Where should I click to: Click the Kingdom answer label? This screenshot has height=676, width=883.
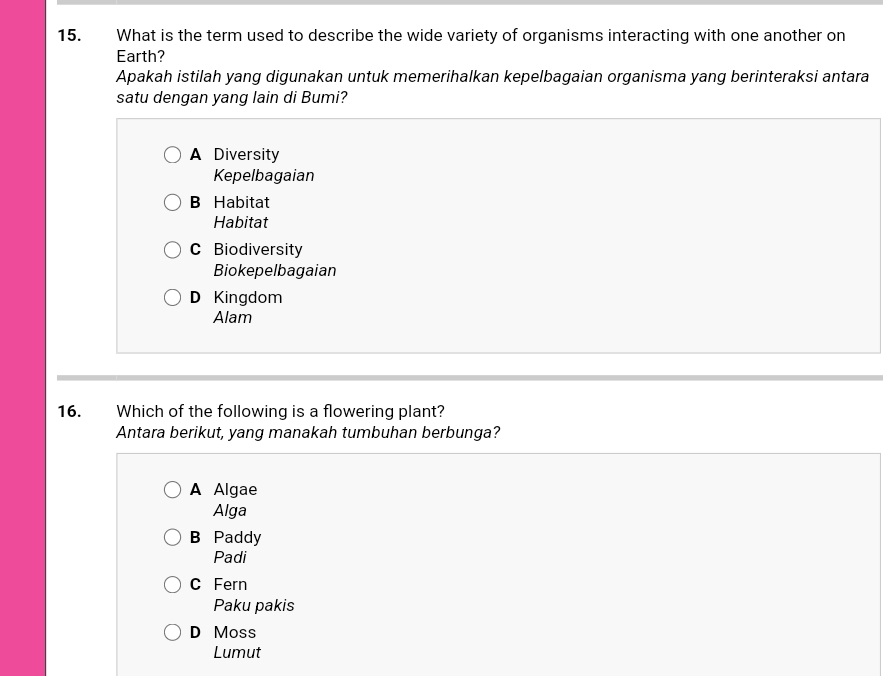pyautogui.click(x=248, y=297)
